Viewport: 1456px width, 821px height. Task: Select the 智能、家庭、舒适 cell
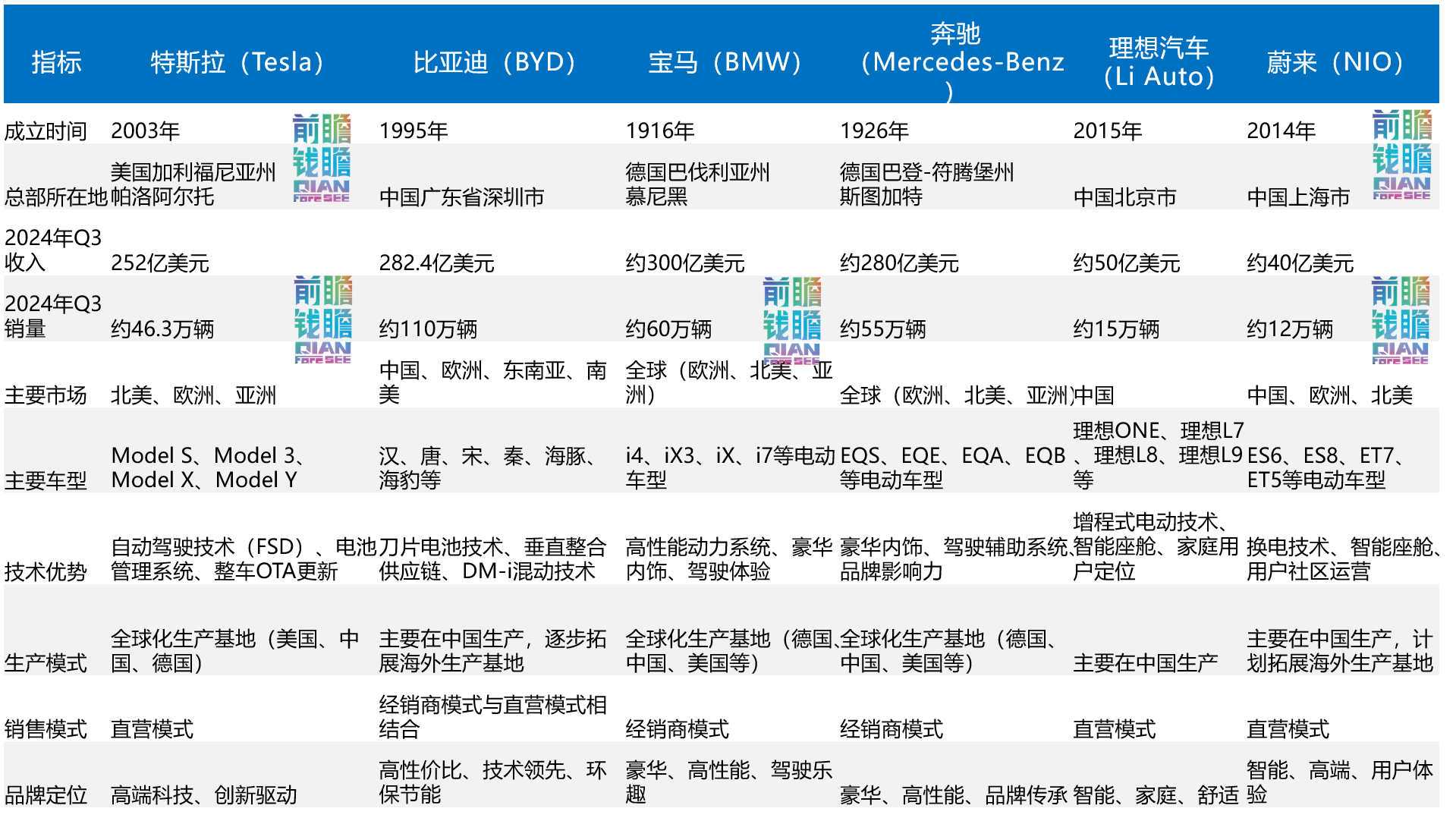[x=1156, y=795]
